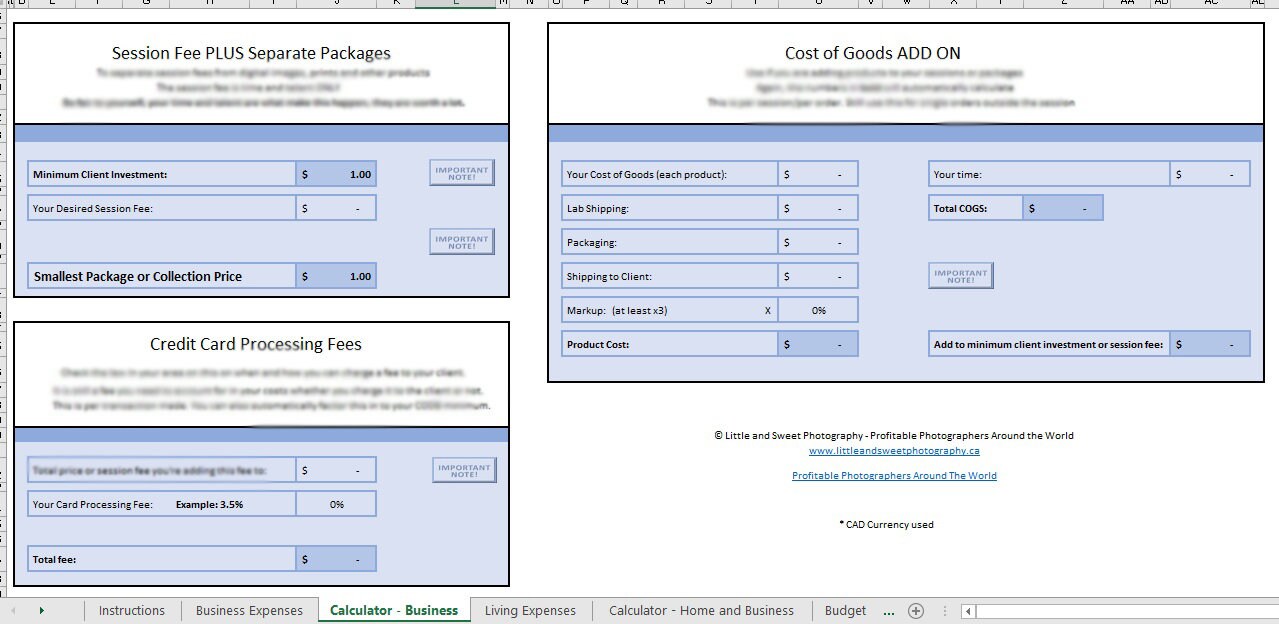Select the Budget sheet tab

pyautogui.click(x=845, y=610)
